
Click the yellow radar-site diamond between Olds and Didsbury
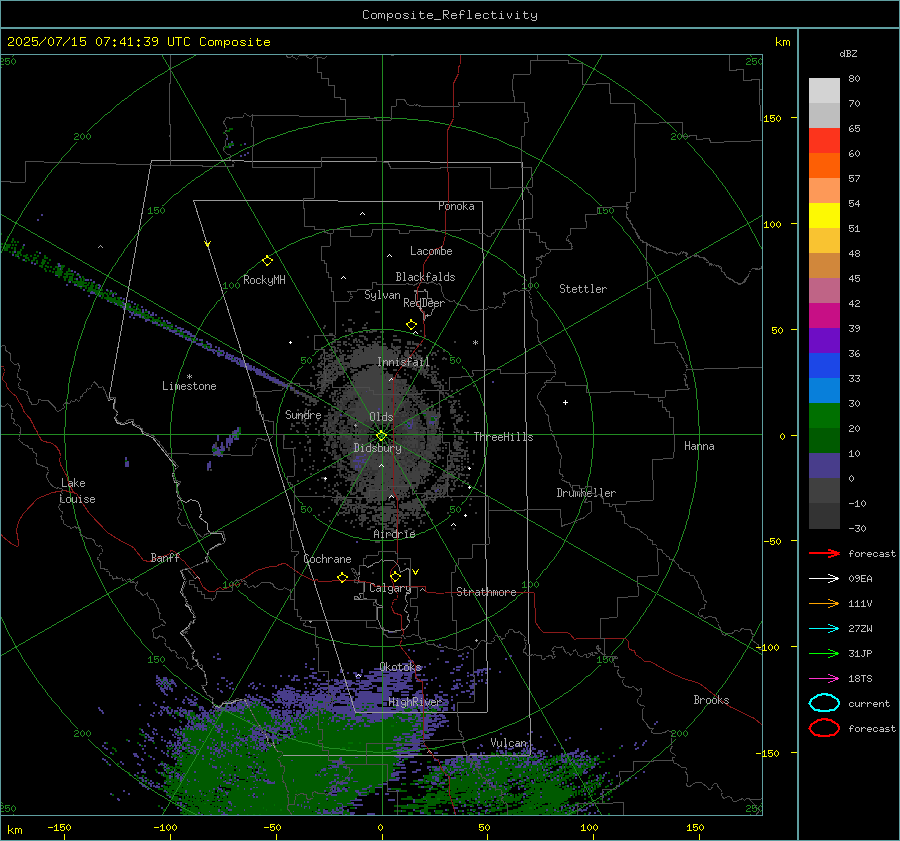point(381,436)
